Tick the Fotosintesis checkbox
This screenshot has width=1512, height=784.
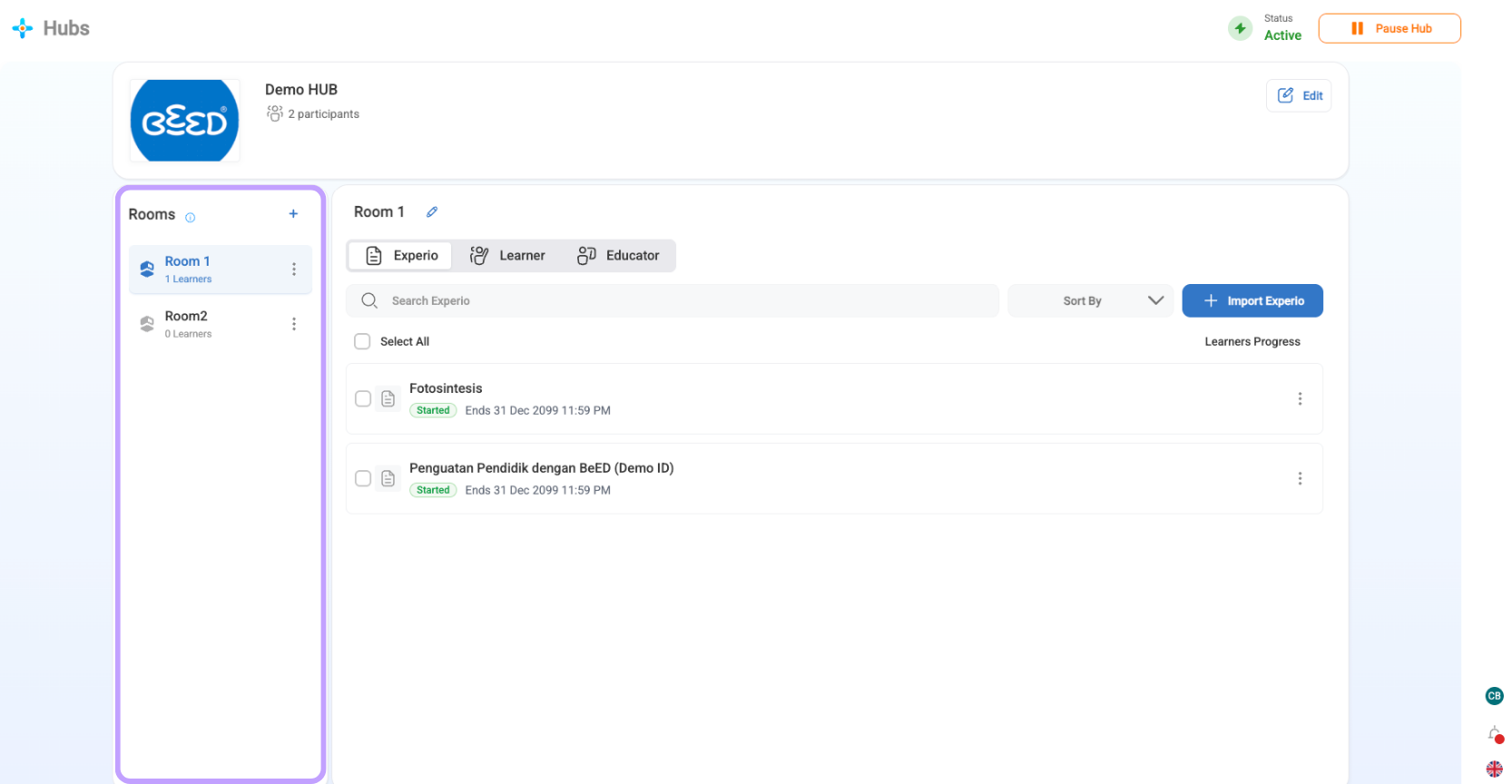[x=363, y=398]
